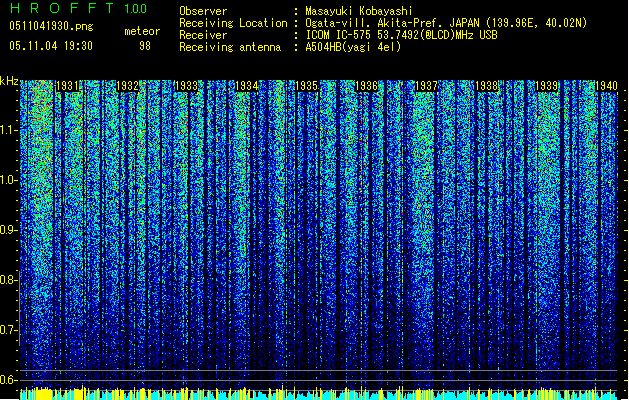Click the kHz axis unit label
This screenshot has width=629, height=400.
coord(9,81)
